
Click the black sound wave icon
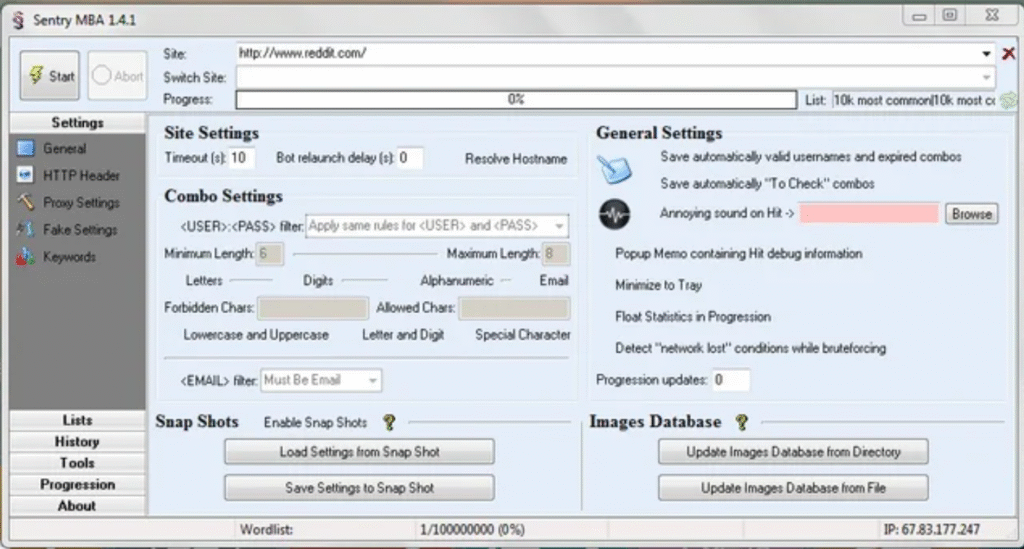tap(614, 214)
